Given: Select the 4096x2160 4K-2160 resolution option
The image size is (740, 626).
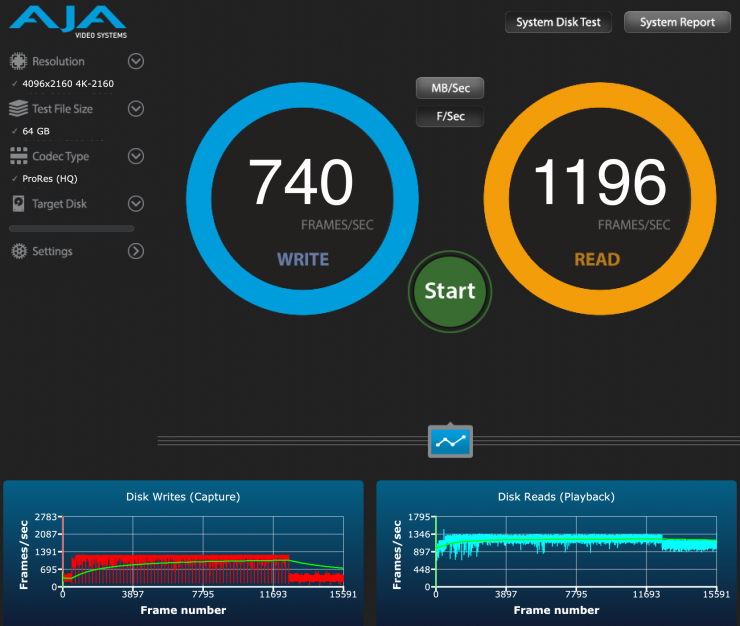Looking at the screenshot, I should pos(67,84).
